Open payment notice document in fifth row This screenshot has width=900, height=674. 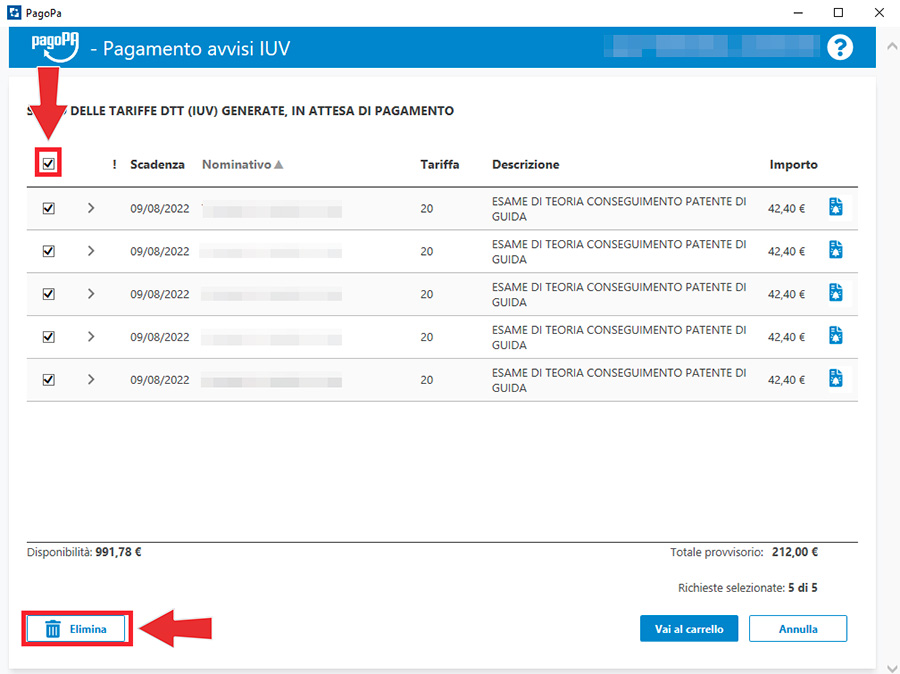[x=836, y=379]
